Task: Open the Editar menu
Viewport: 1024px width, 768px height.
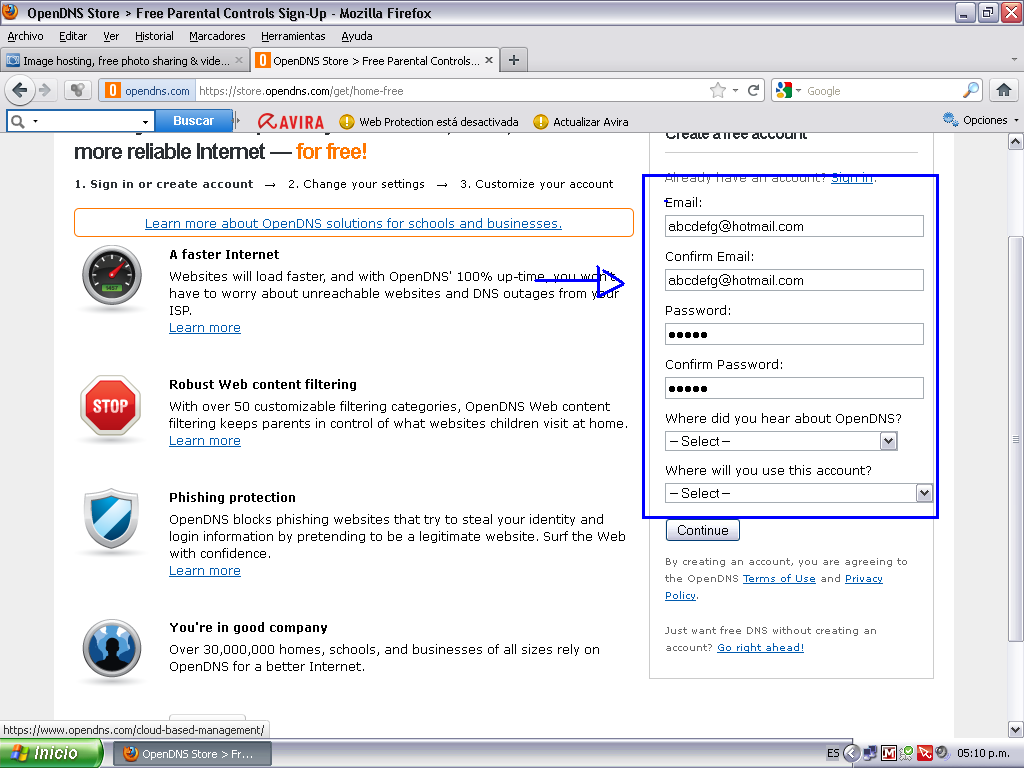Action: click(x=72, y=36)
